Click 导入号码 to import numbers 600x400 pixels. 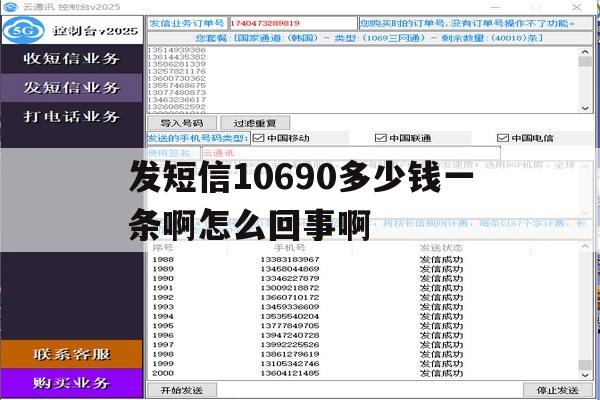(182, 123)
